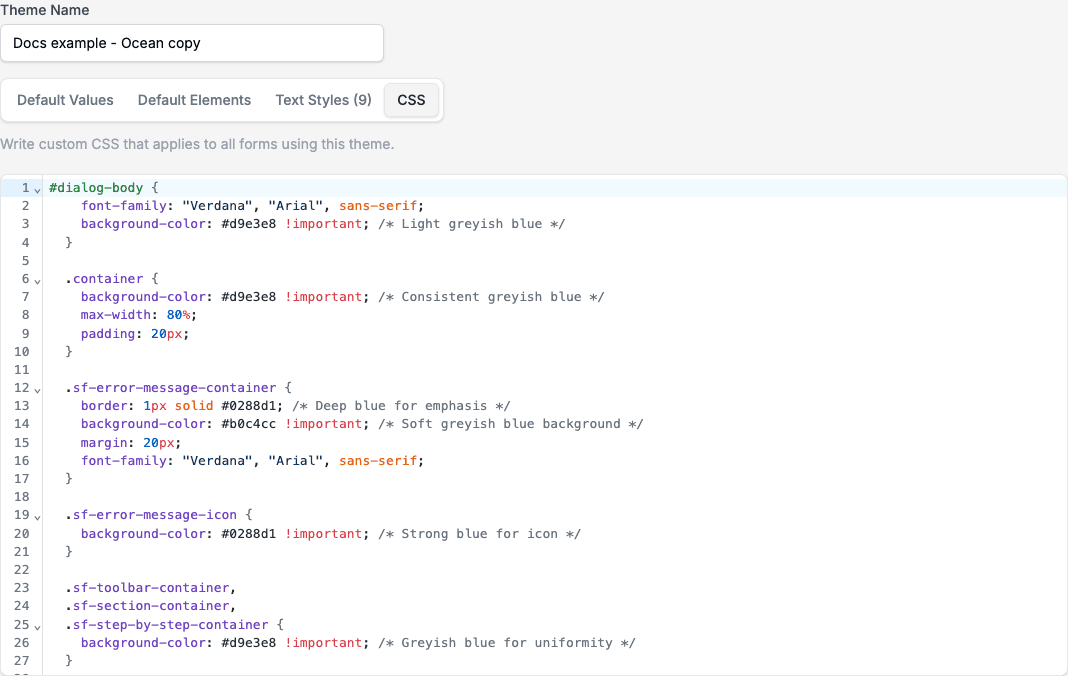Click the .sf-section-container selector

tap(147, 606)
